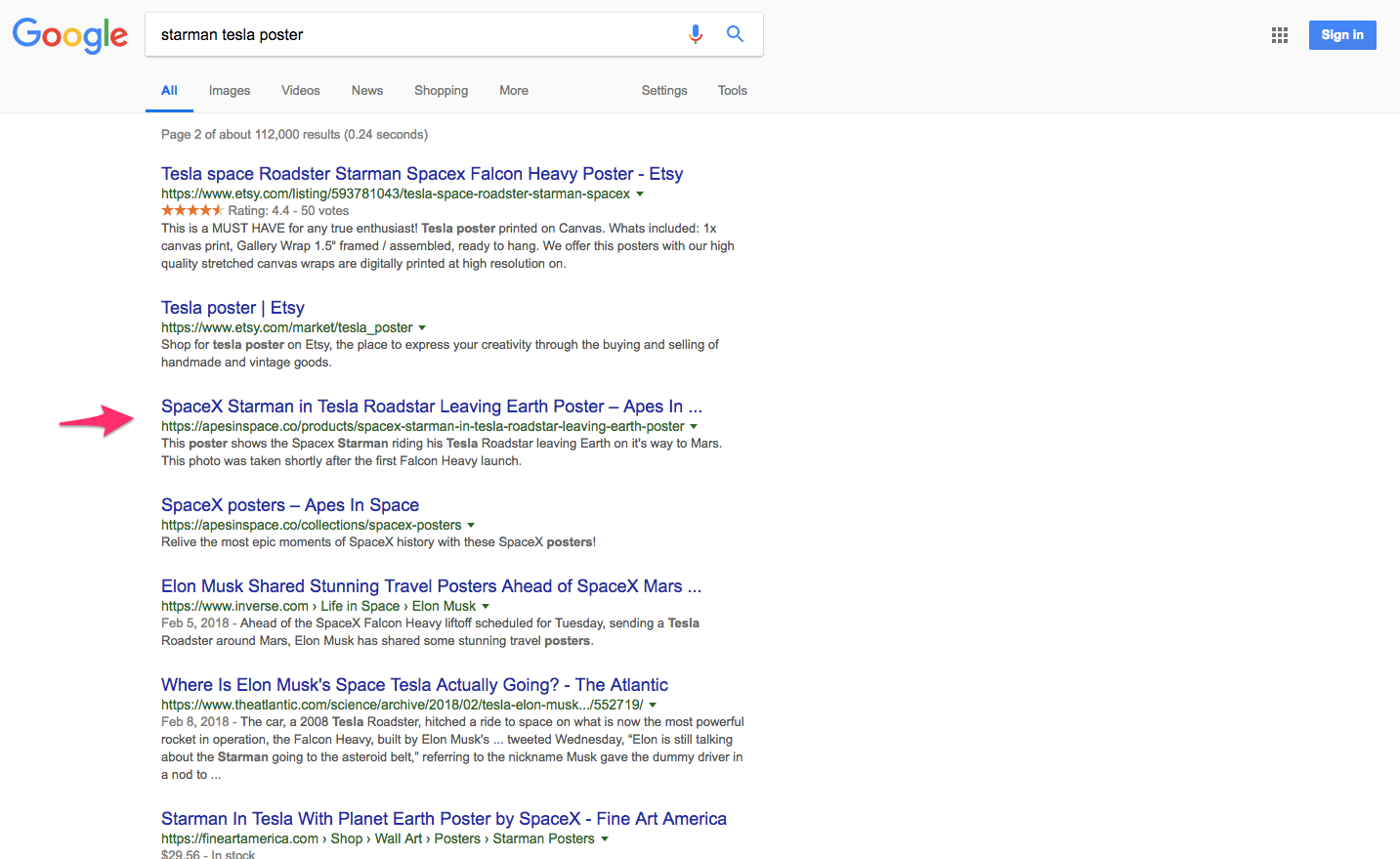Open SpaceX Starman Leaving Earth Poster result
The height and width of the screenshot is (859, 1400).
432,407
